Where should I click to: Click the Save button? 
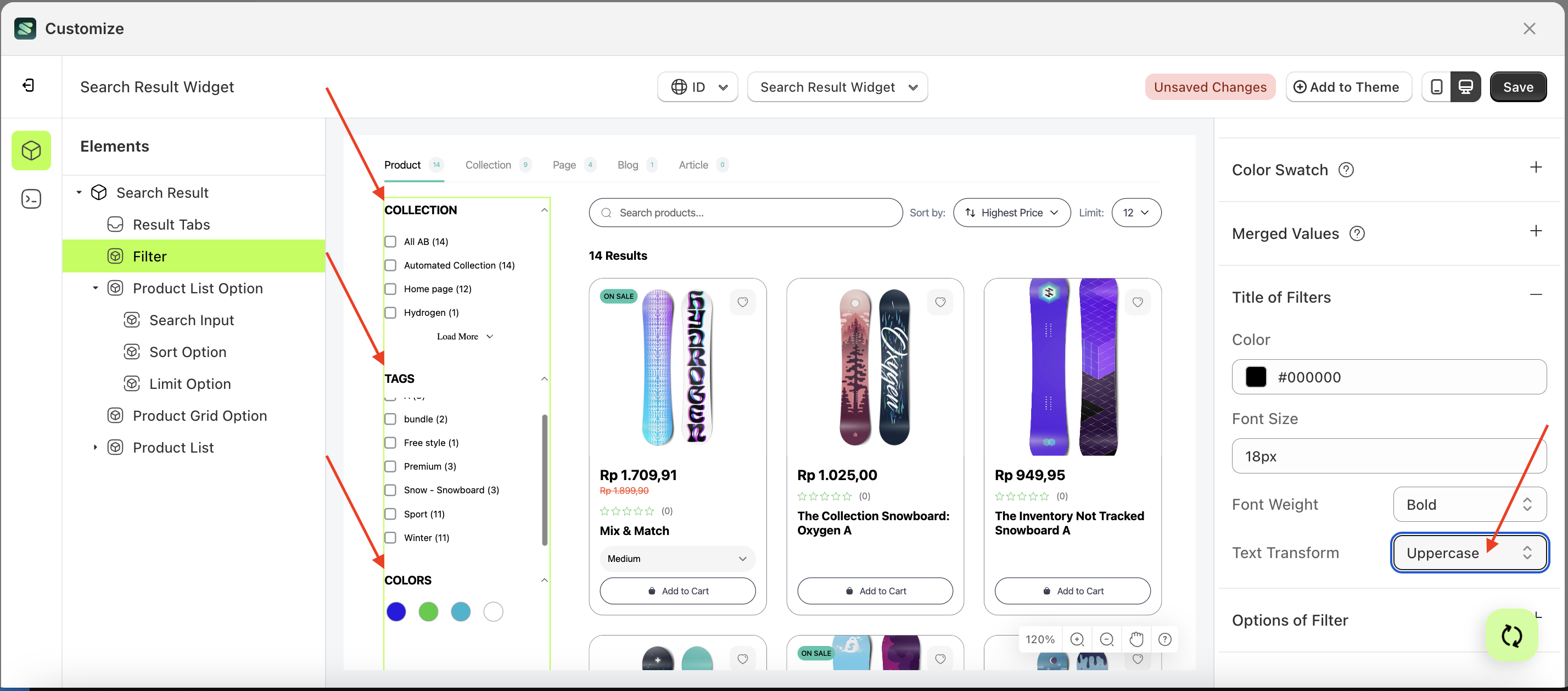click(x=1518, y=86)
